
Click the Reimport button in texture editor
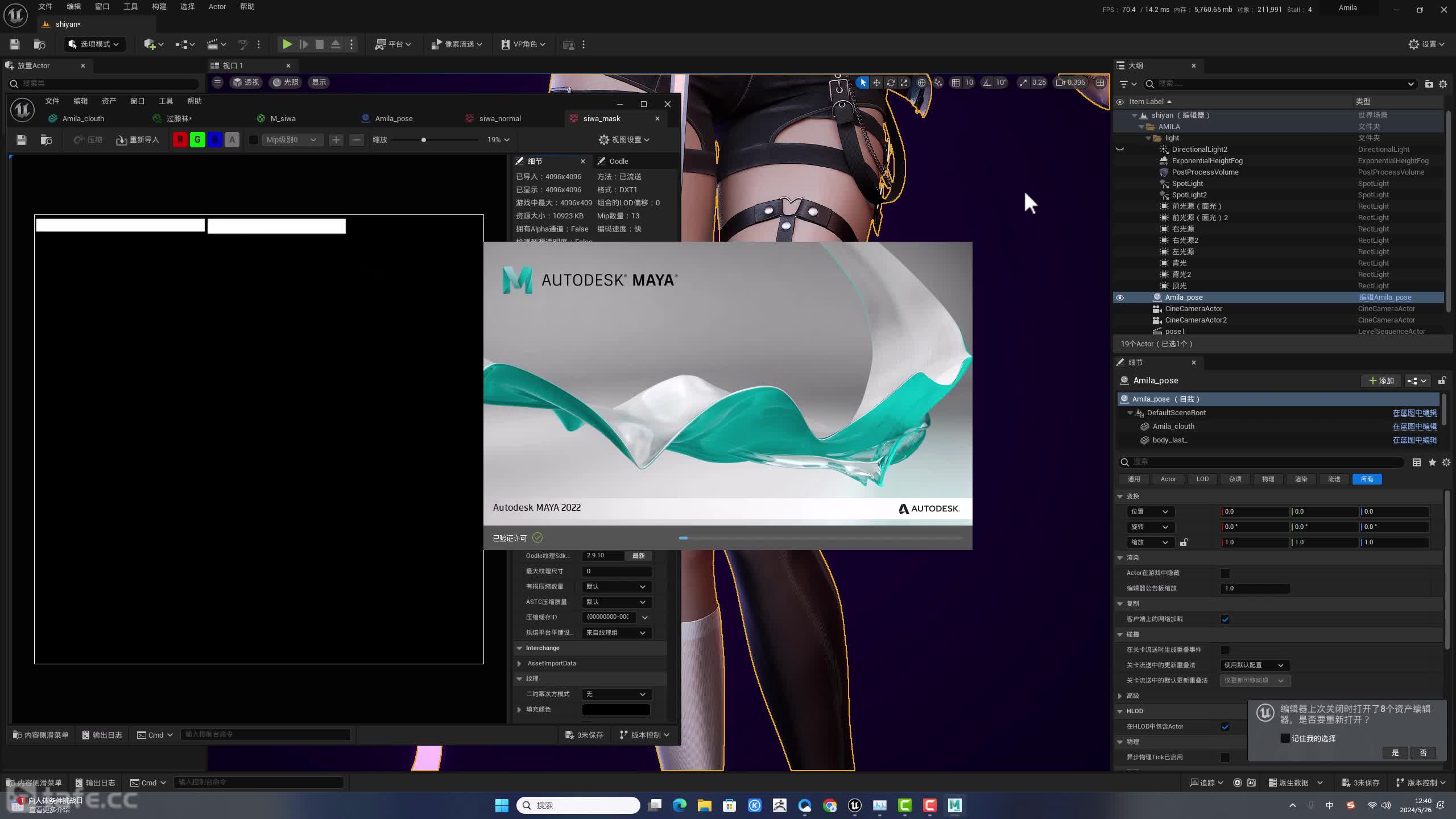pos(138,140)
